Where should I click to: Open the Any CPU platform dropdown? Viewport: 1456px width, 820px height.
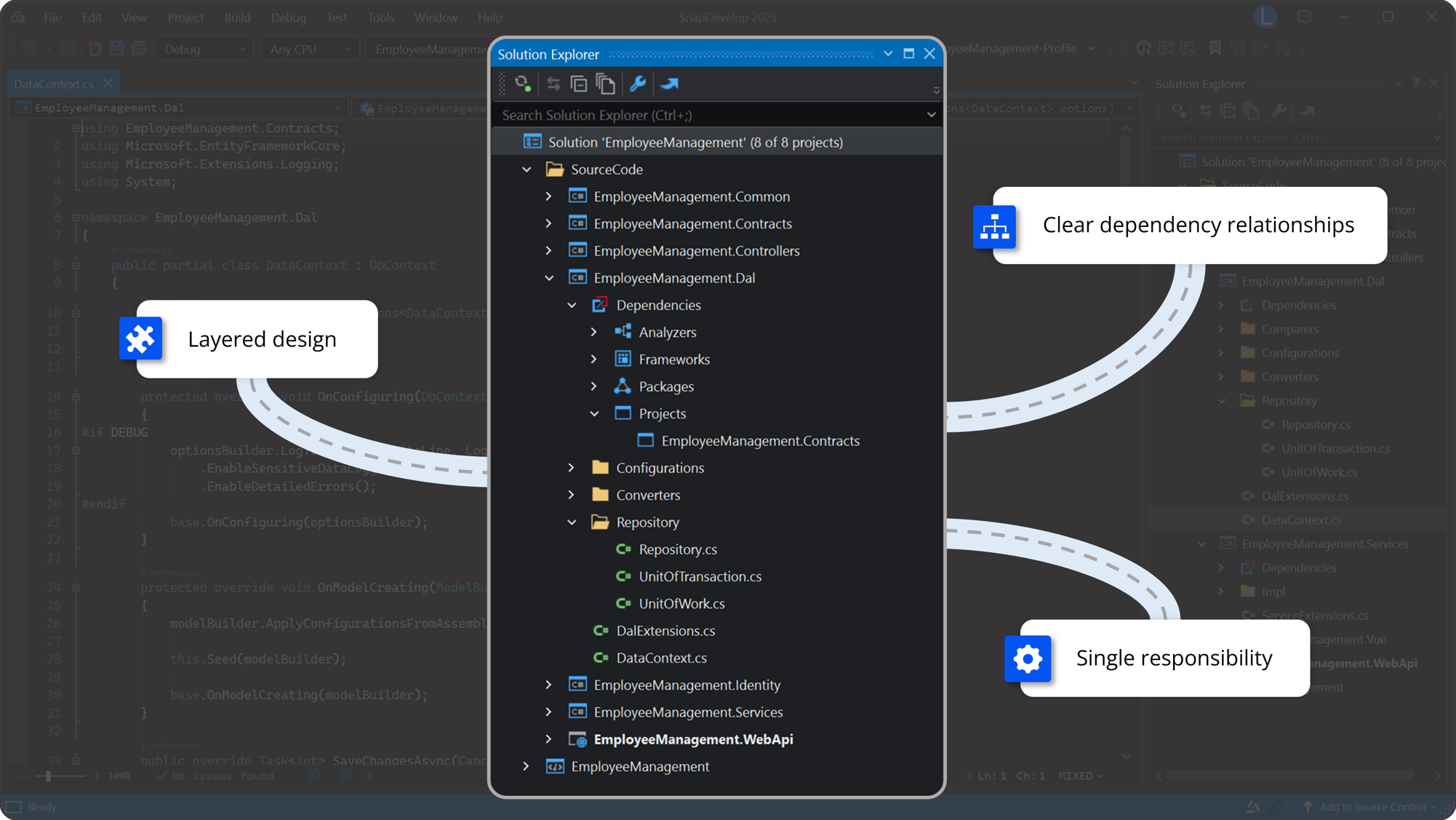pyautogui.click(x=309, y=49)
